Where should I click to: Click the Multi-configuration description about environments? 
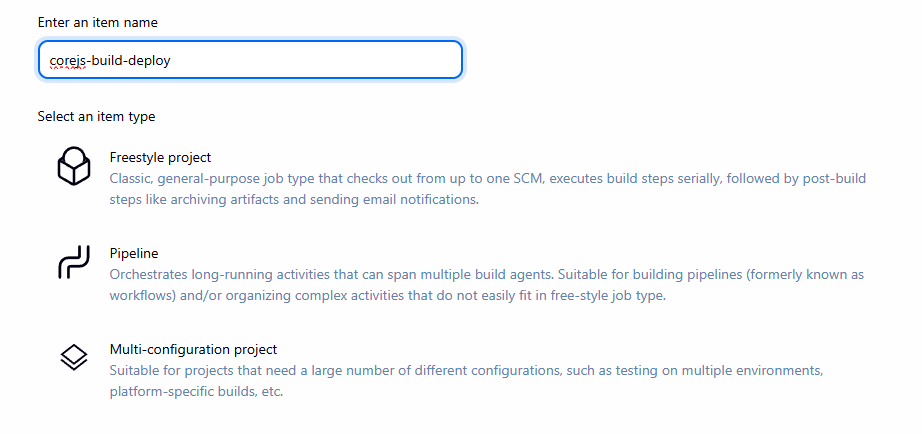point(466,371)
